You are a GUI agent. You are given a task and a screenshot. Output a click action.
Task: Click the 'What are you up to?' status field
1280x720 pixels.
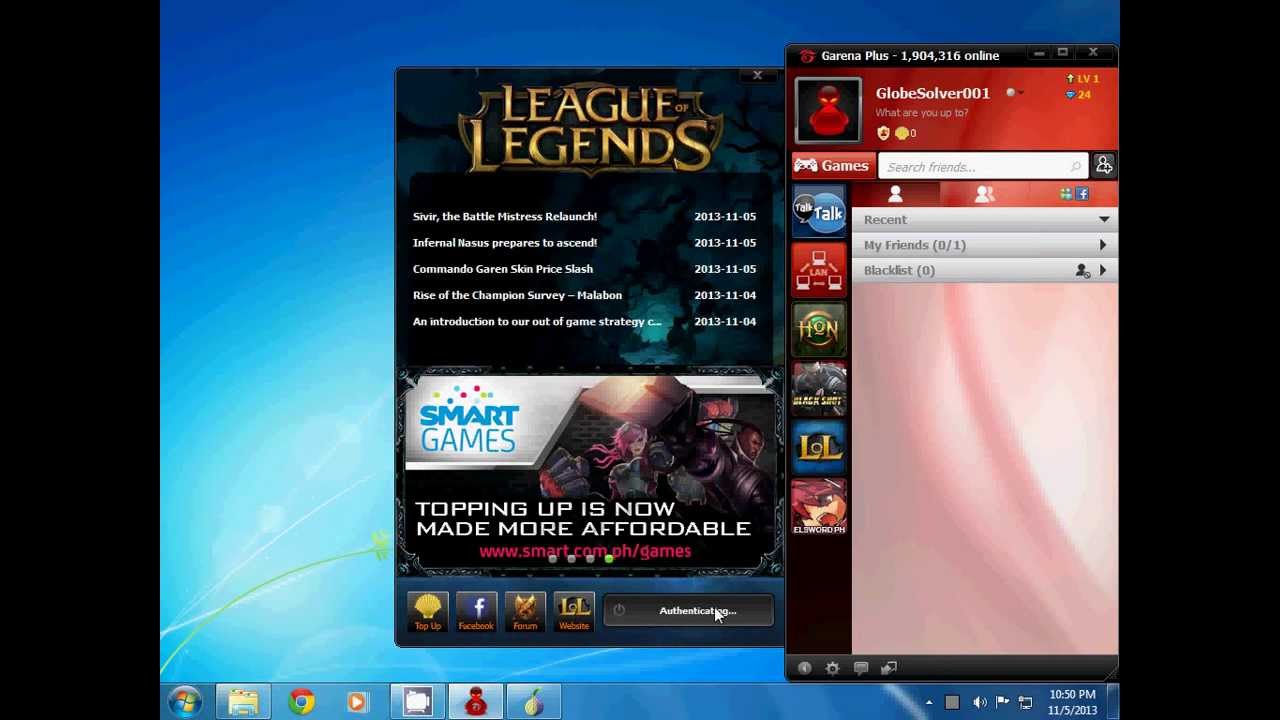(922, 113)
